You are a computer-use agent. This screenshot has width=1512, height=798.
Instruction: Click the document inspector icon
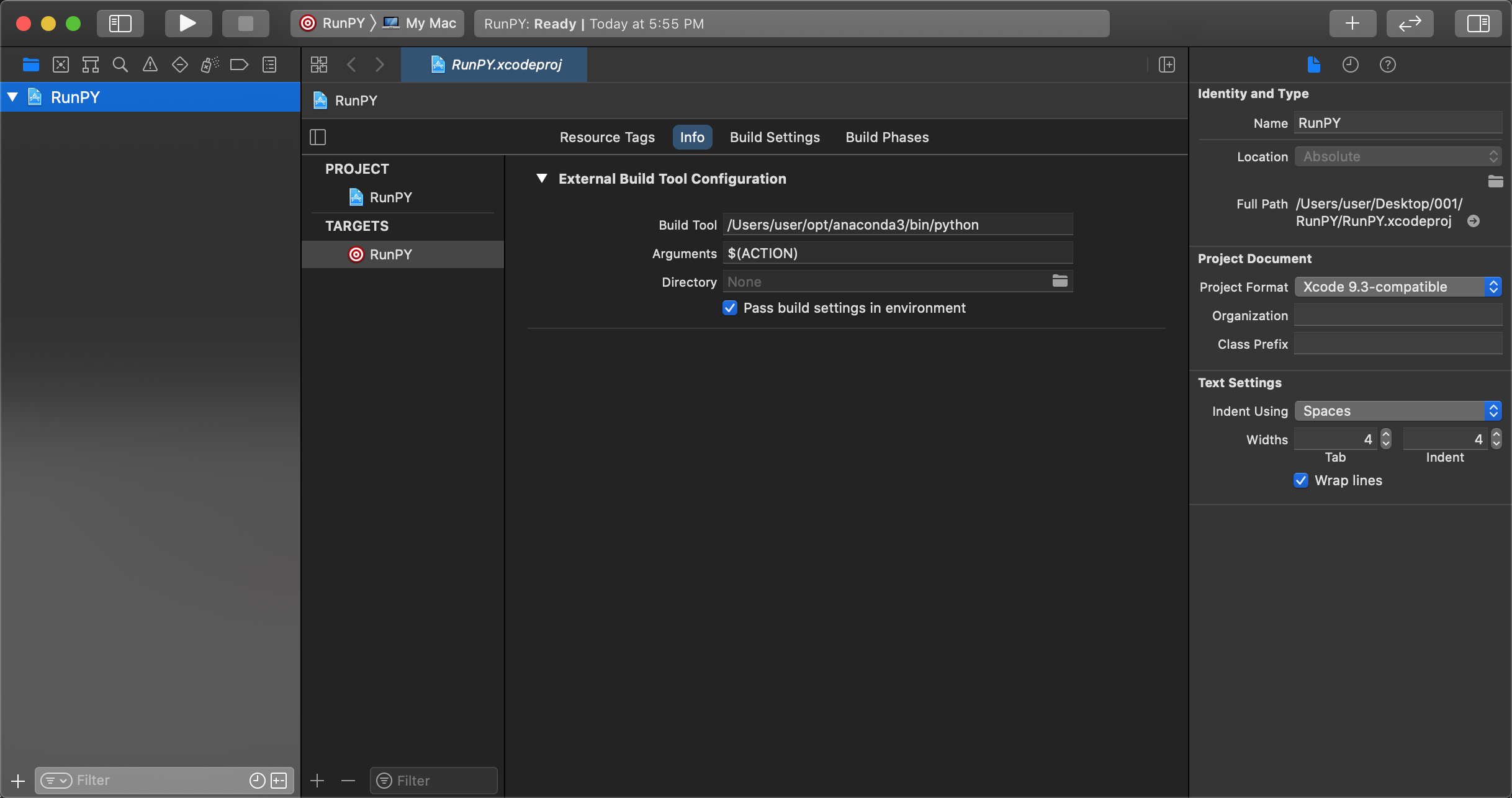click(1314, 64)
